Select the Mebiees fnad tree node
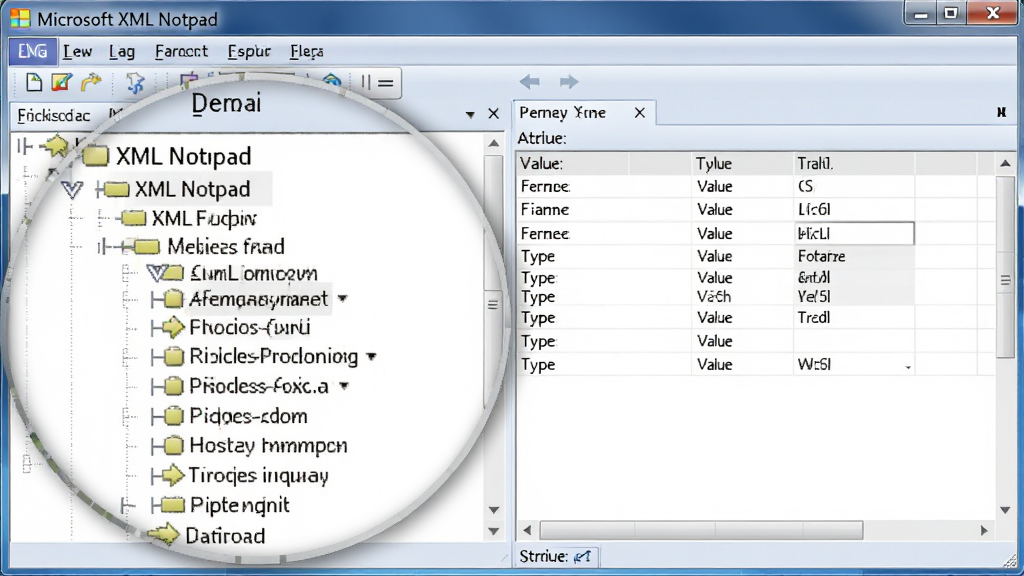Screen dimensions: 1024x576 pos(226,246)
